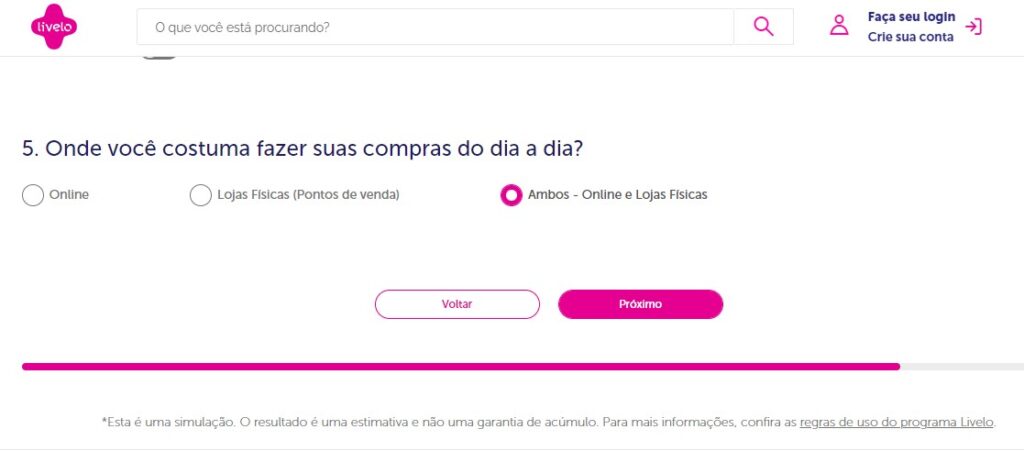Click the unfilled gray end of progress bar
1024x451 pixels.
(961, 367)
